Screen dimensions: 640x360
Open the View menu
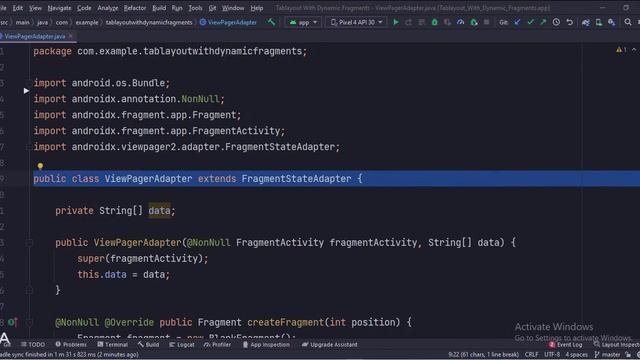tap(35, 8)
